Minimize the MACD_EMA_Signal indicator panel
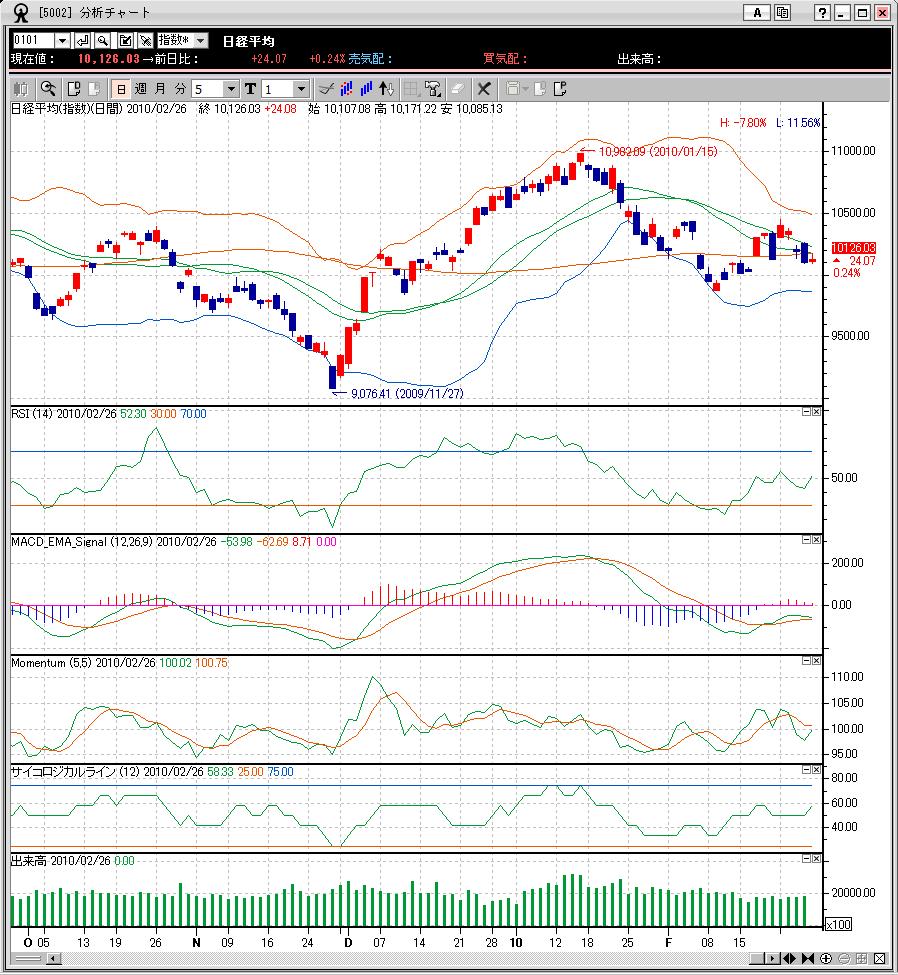The width and height of the screenshot is (898, 975). (806, 540)
